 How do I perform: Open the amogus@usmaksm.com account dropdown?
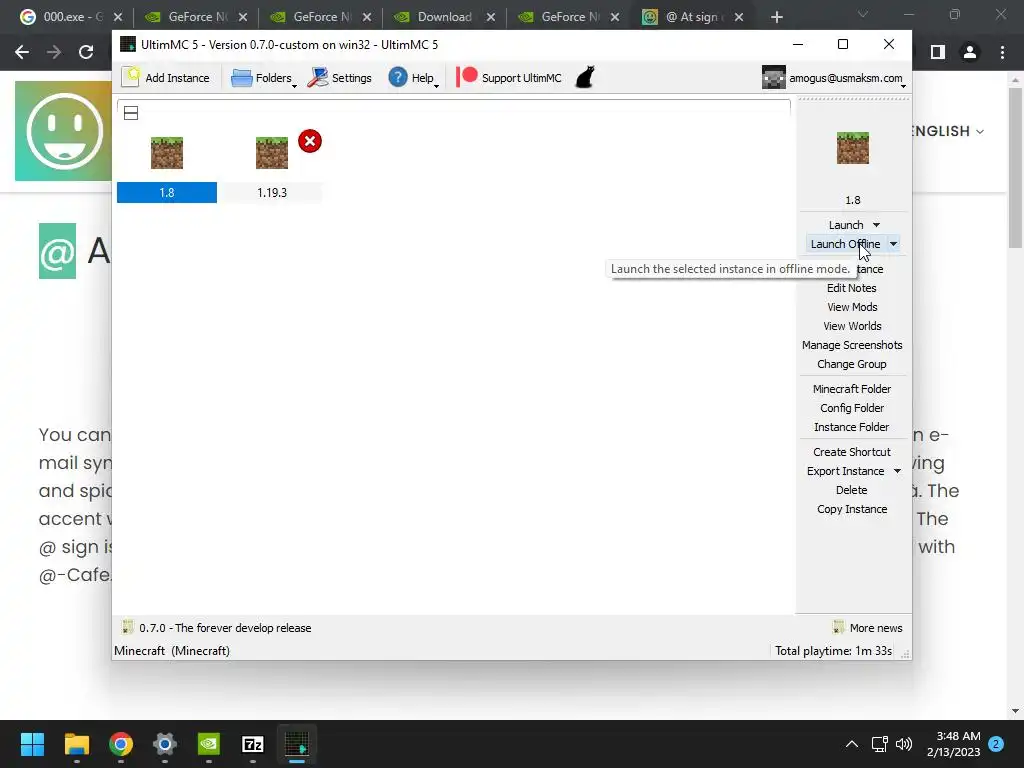(835, 78)
